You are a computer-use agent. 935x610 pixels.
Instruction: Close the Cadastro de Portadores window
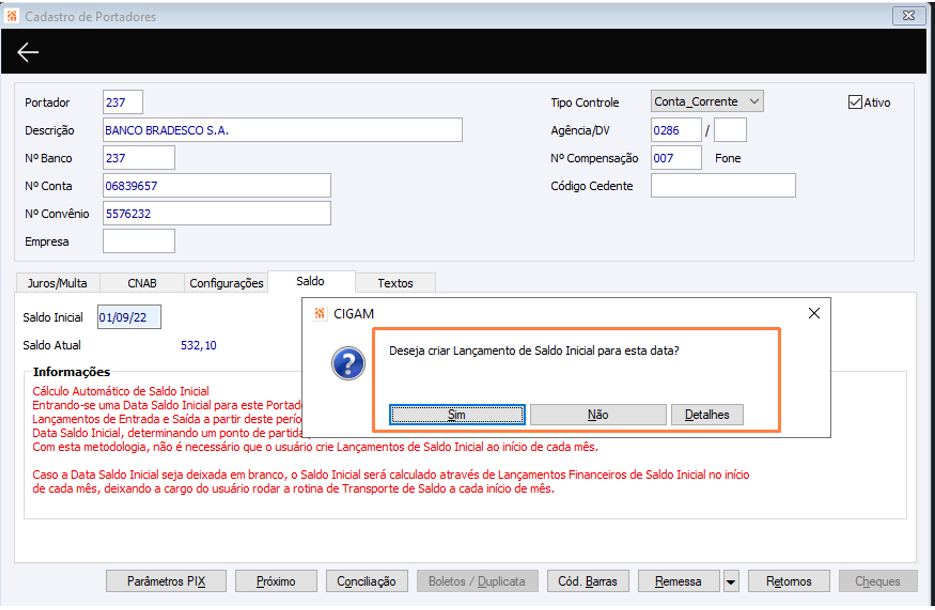[x=909, y=16]
